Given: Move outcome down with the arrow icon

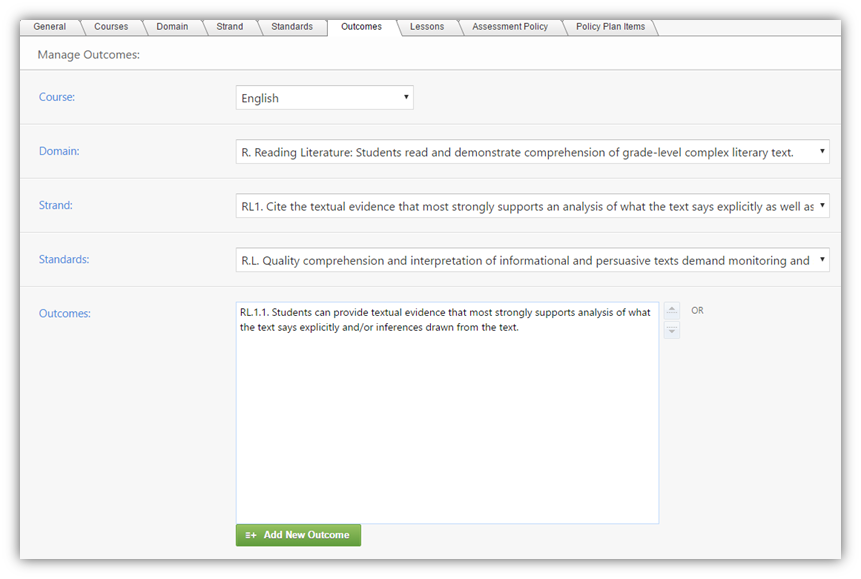Looking at the screenshot, I should 672,330.
